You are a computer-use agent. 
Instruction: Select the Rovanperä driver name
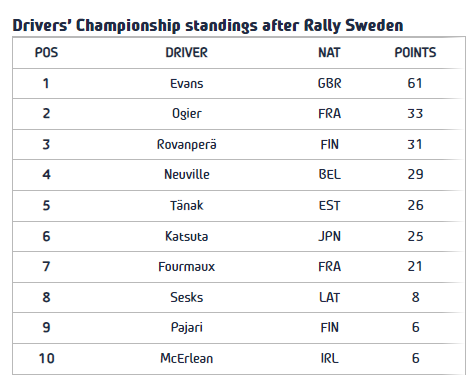[x=187, y=145]
